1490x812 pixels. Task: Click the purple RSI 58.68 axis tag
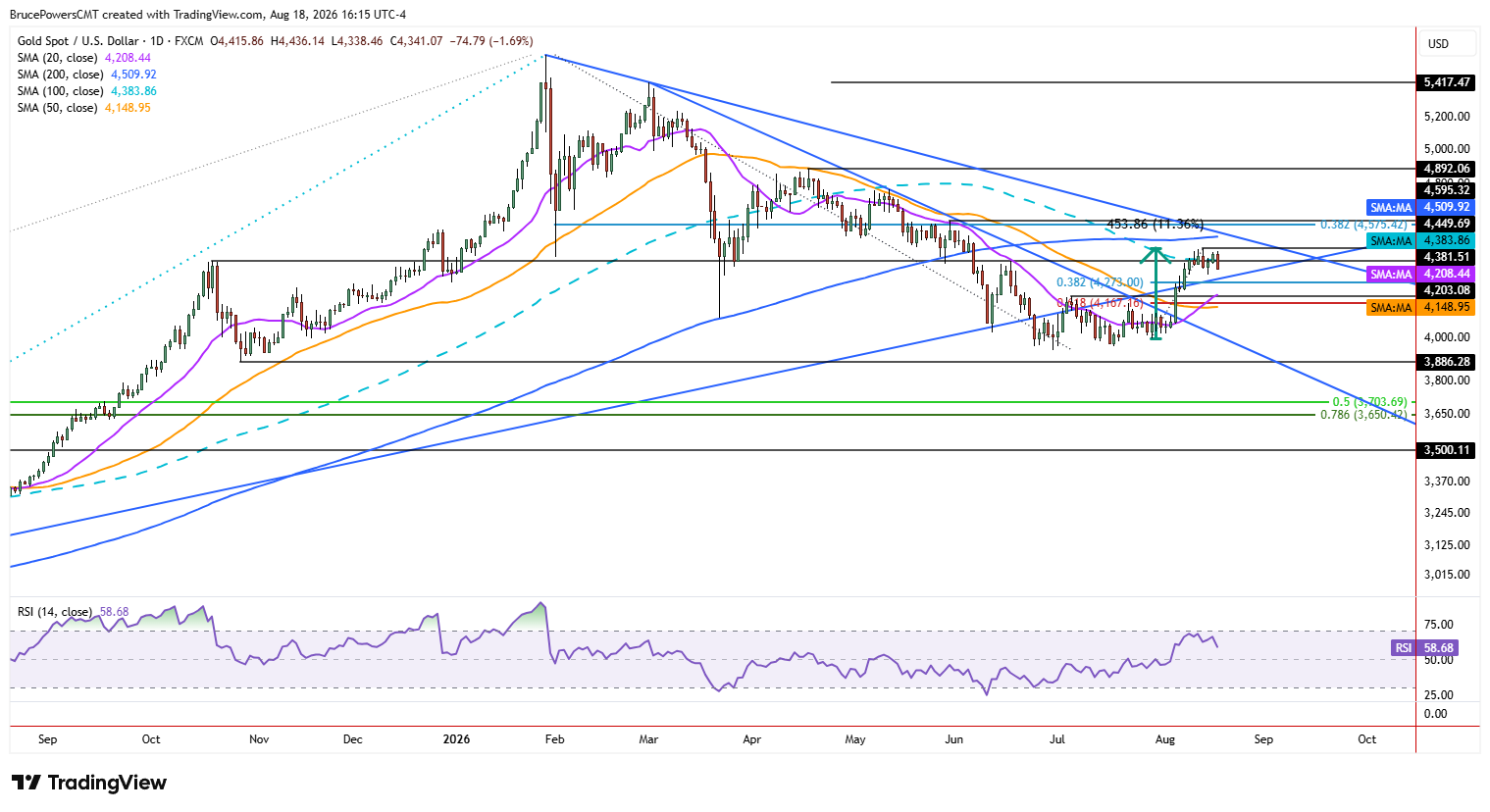click(1424, 648)
